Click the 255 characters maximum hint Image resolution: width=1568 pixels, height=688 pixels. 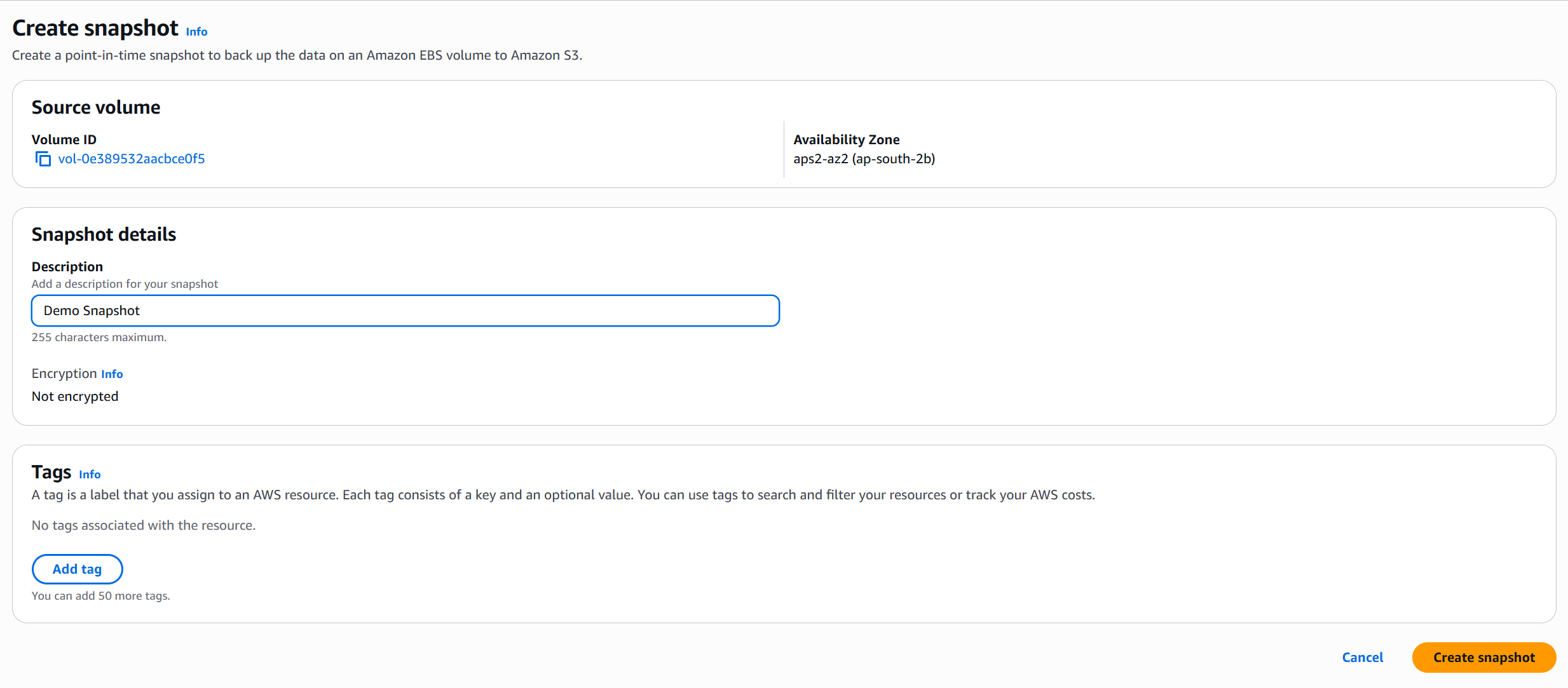point(99,337)
